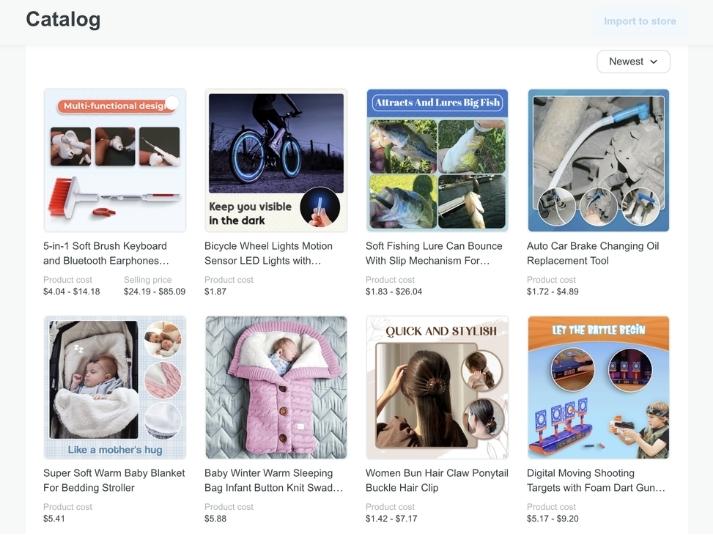Tick the select circle on 5-in-1 Soft Brush image

pyautogui.click(x=172, y=103)
